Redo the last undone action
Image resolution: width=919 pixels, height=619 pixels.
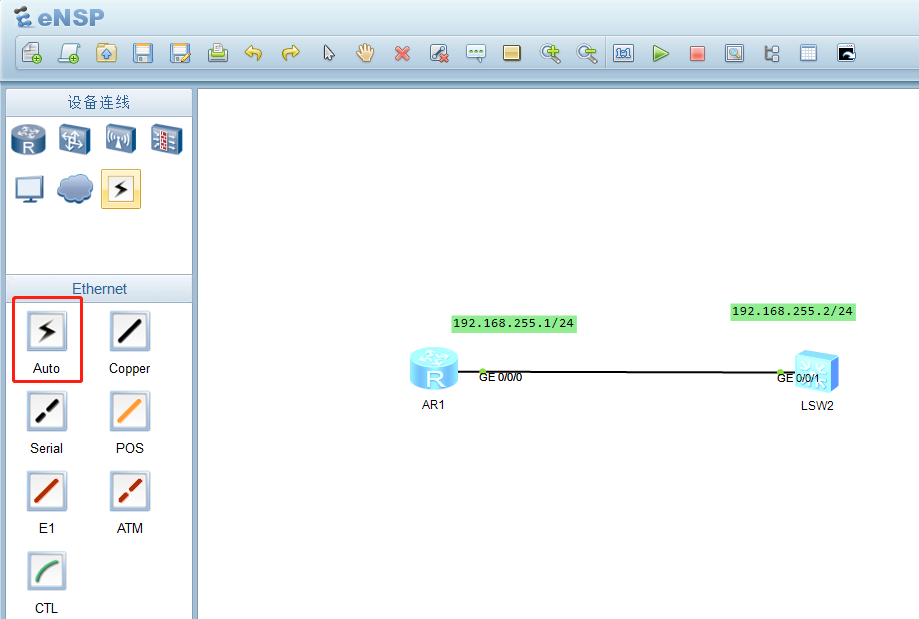[291, 53]
